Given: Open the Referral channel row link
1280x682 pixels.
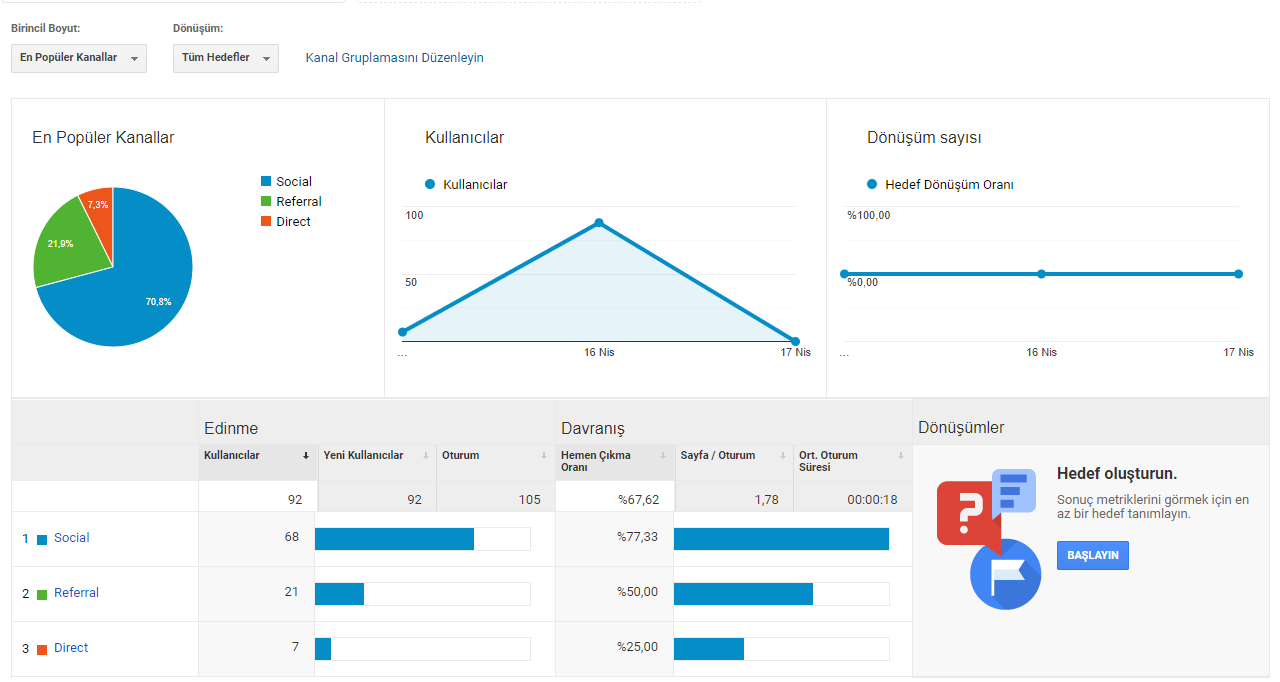Looking at the screenshot, I should point(76,593).
